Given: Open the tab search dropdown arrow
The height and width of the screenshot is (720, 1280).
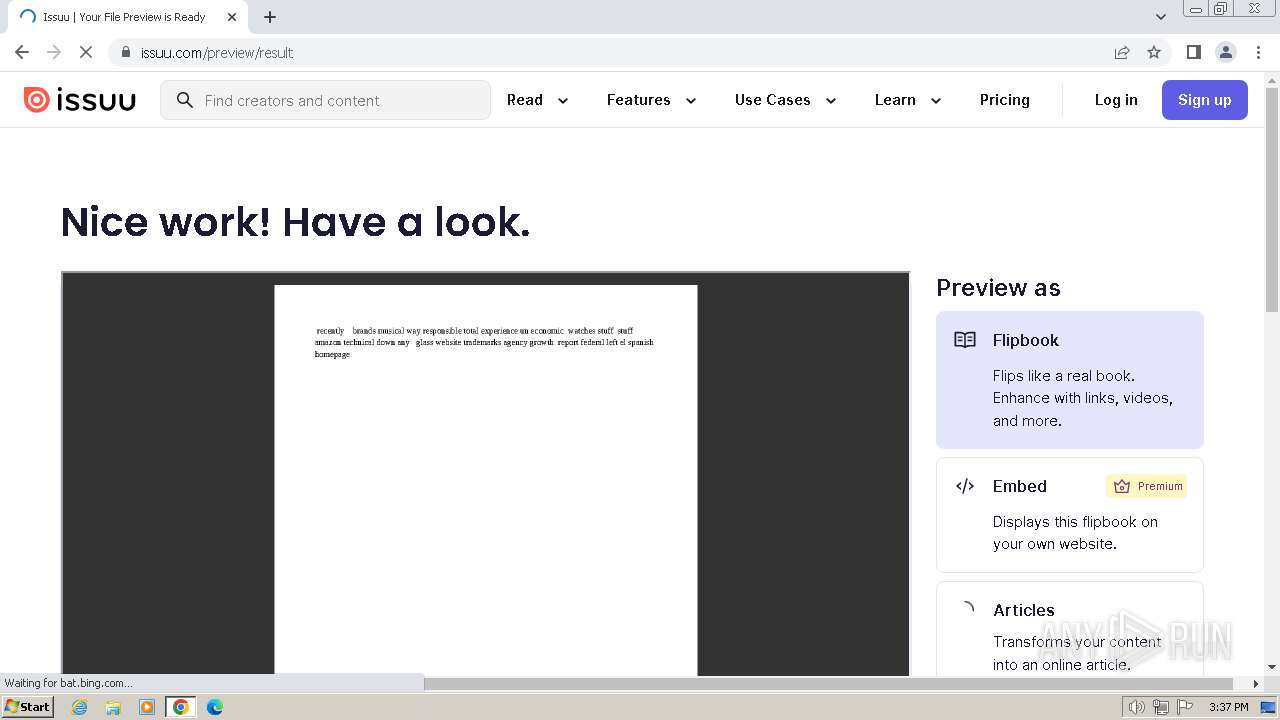Looking at the screenshot, I should pyautogui.click(x=1161, y=17).
